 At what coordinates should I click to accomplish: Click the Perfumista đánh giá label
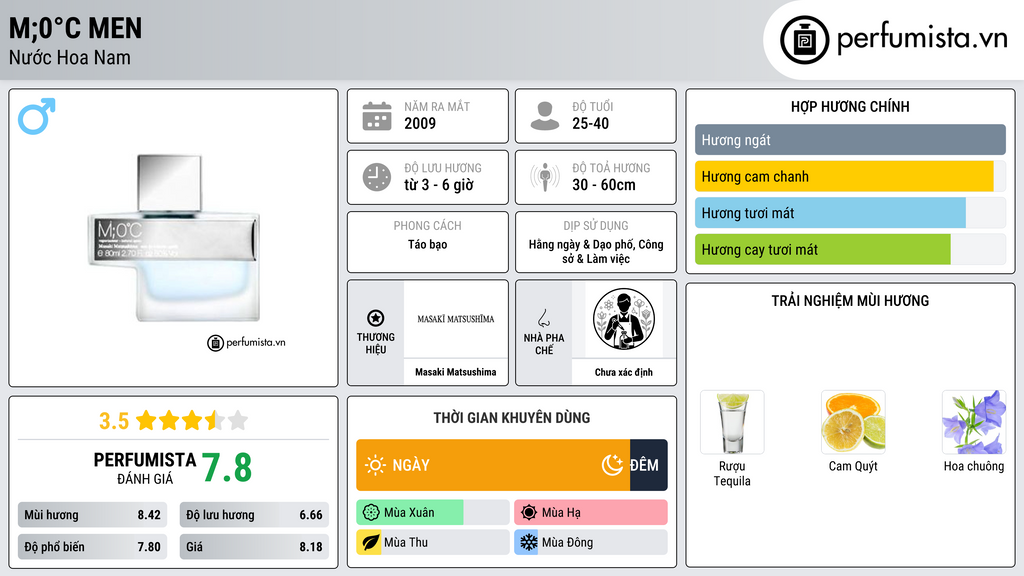(x=145, y=468)
